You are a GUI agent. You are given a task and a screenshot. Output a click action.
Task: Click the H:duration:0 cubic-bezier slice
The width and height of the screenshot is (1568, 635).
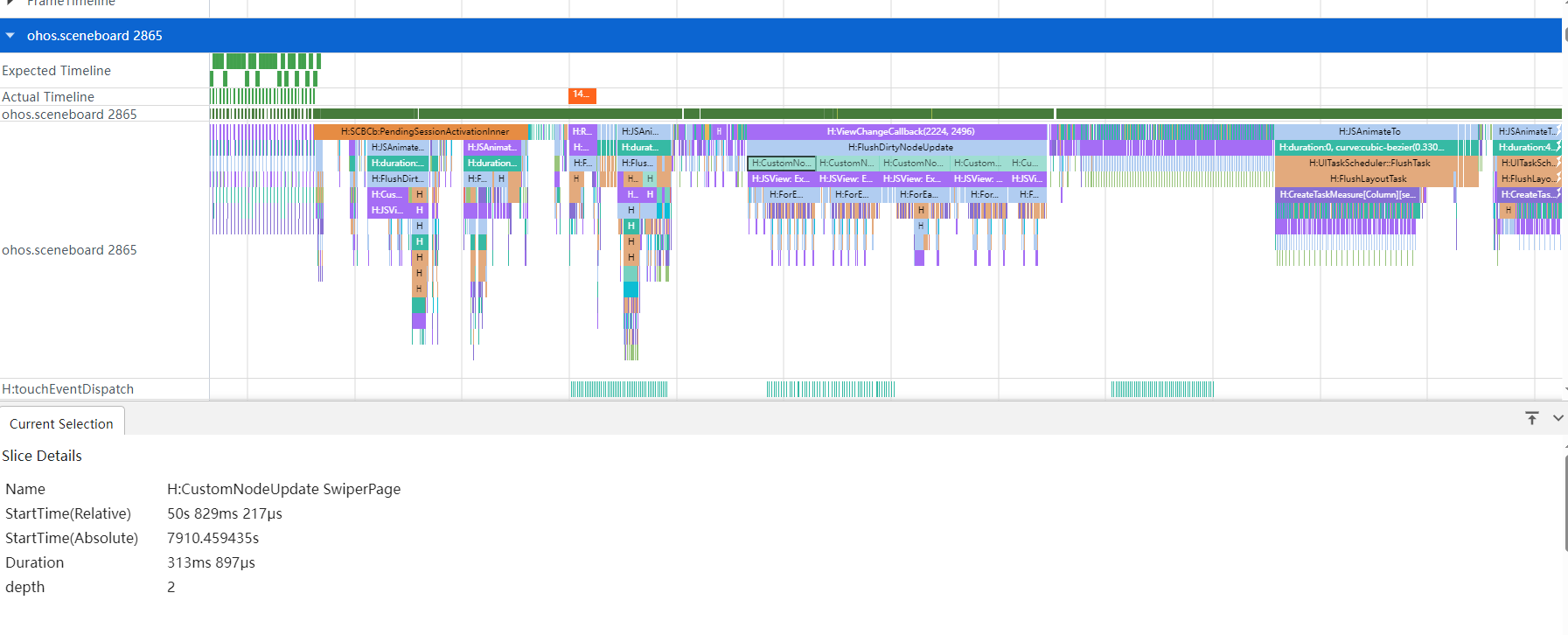point(1361,148)
